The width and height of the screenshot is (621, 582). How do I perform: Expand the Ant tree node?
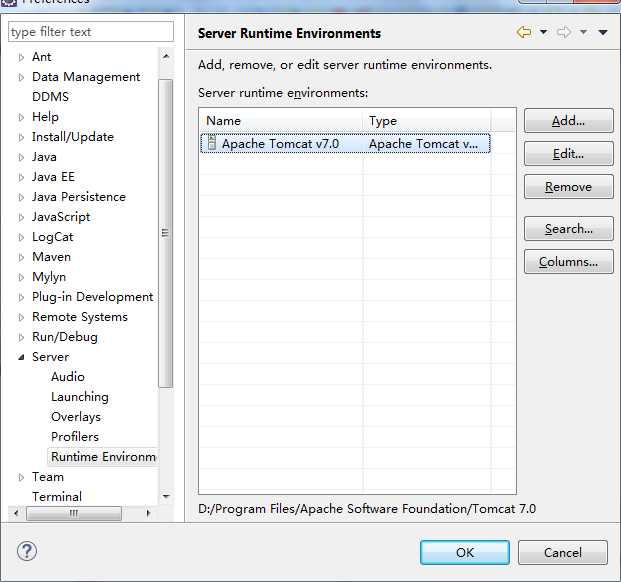pos(21,57)
